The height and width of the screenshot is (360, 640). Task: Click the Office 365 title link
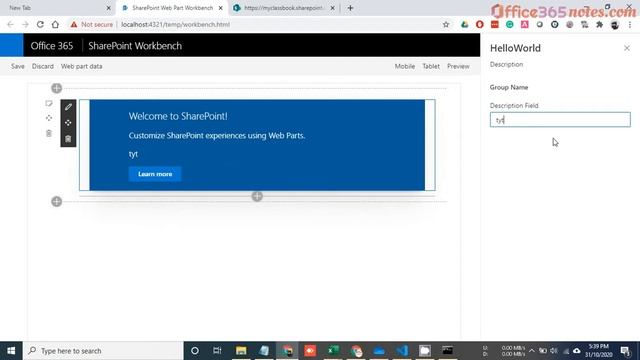(x=52, y=46)
